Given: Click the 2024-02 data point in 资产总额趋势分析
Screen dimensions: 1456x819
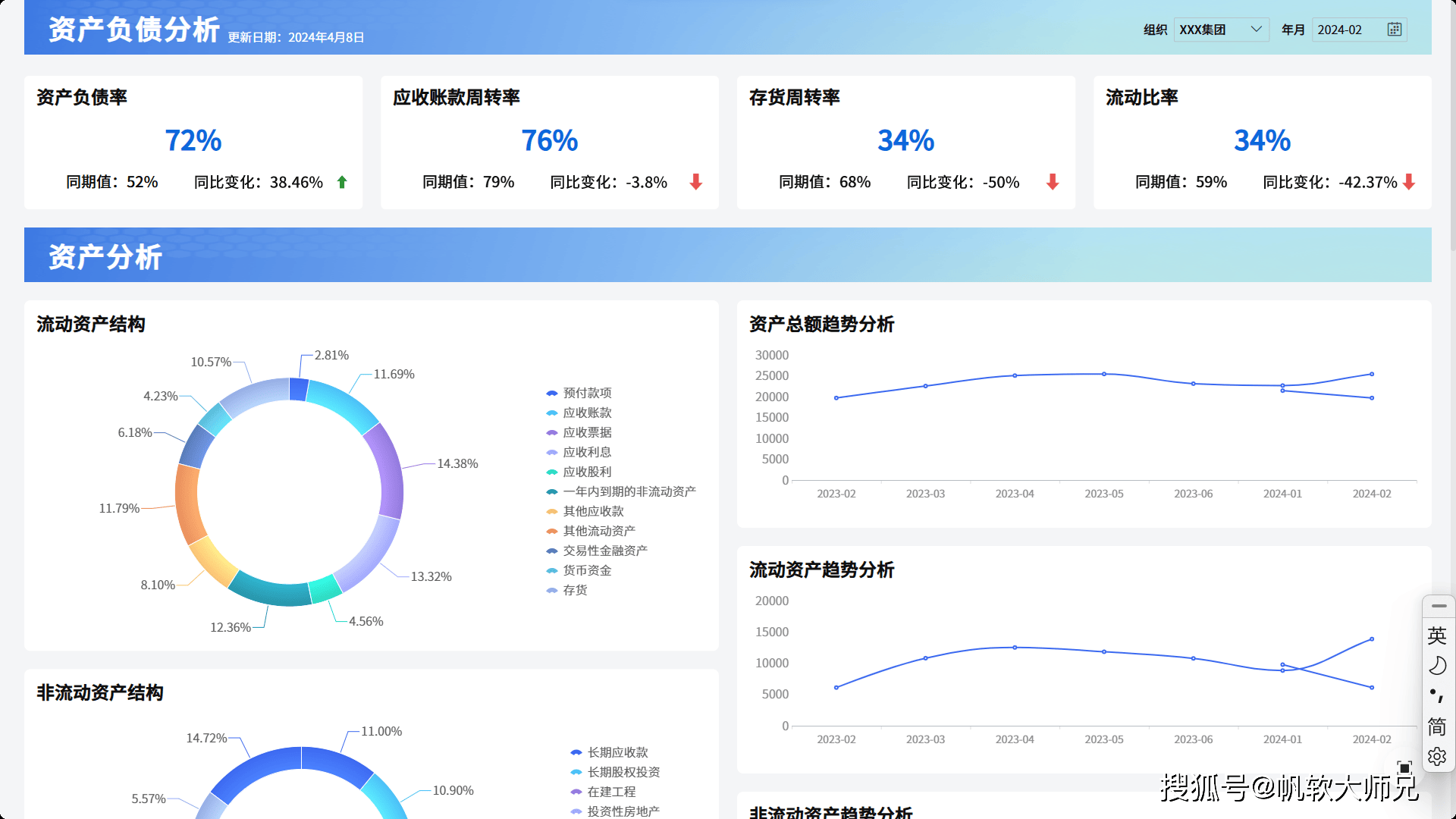Looking at the screenshot, I should click(1372, 374).
